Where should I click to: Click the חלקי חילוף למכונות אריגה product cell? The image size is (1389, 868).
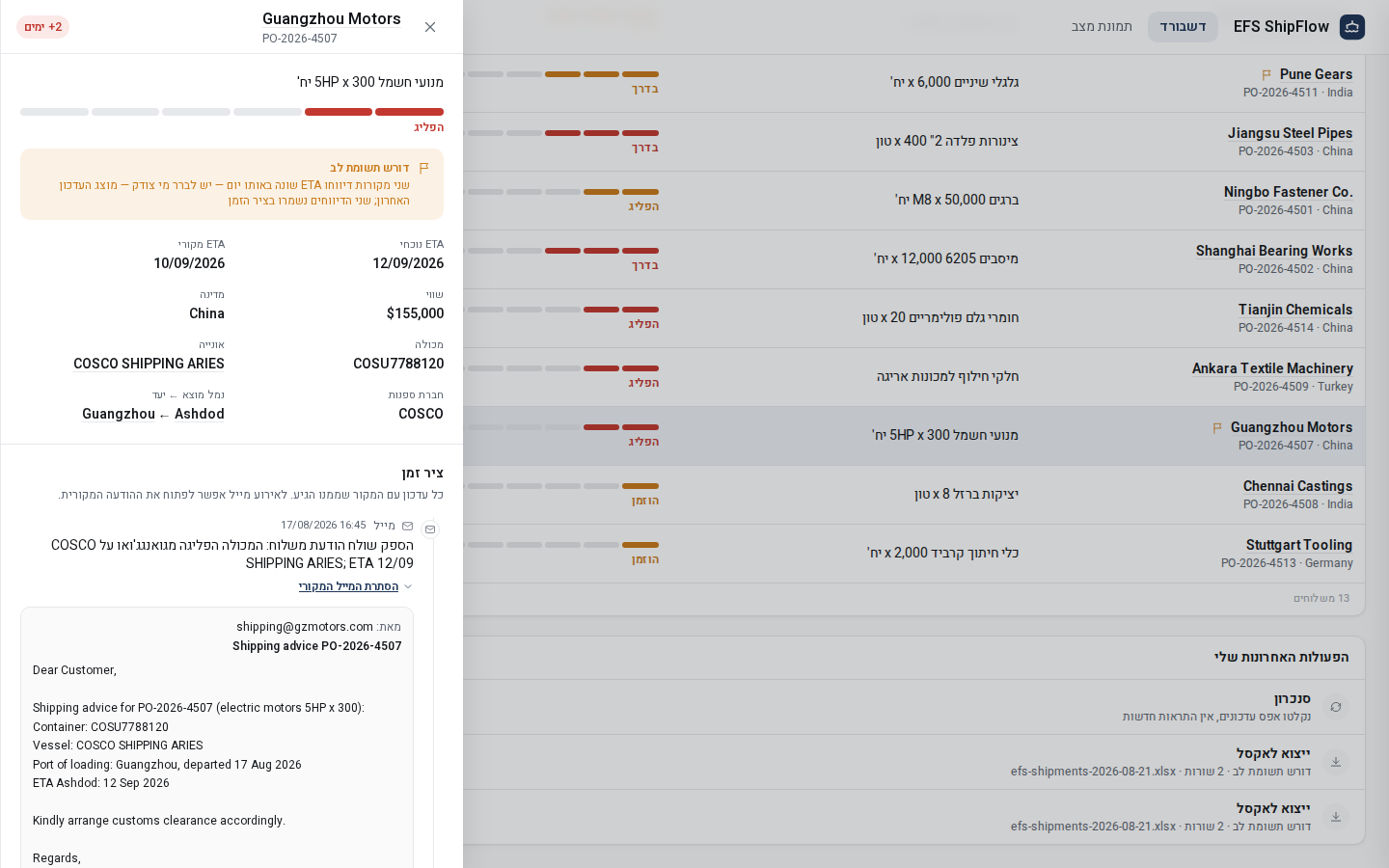pyautogui.click(x=948, y=376)
